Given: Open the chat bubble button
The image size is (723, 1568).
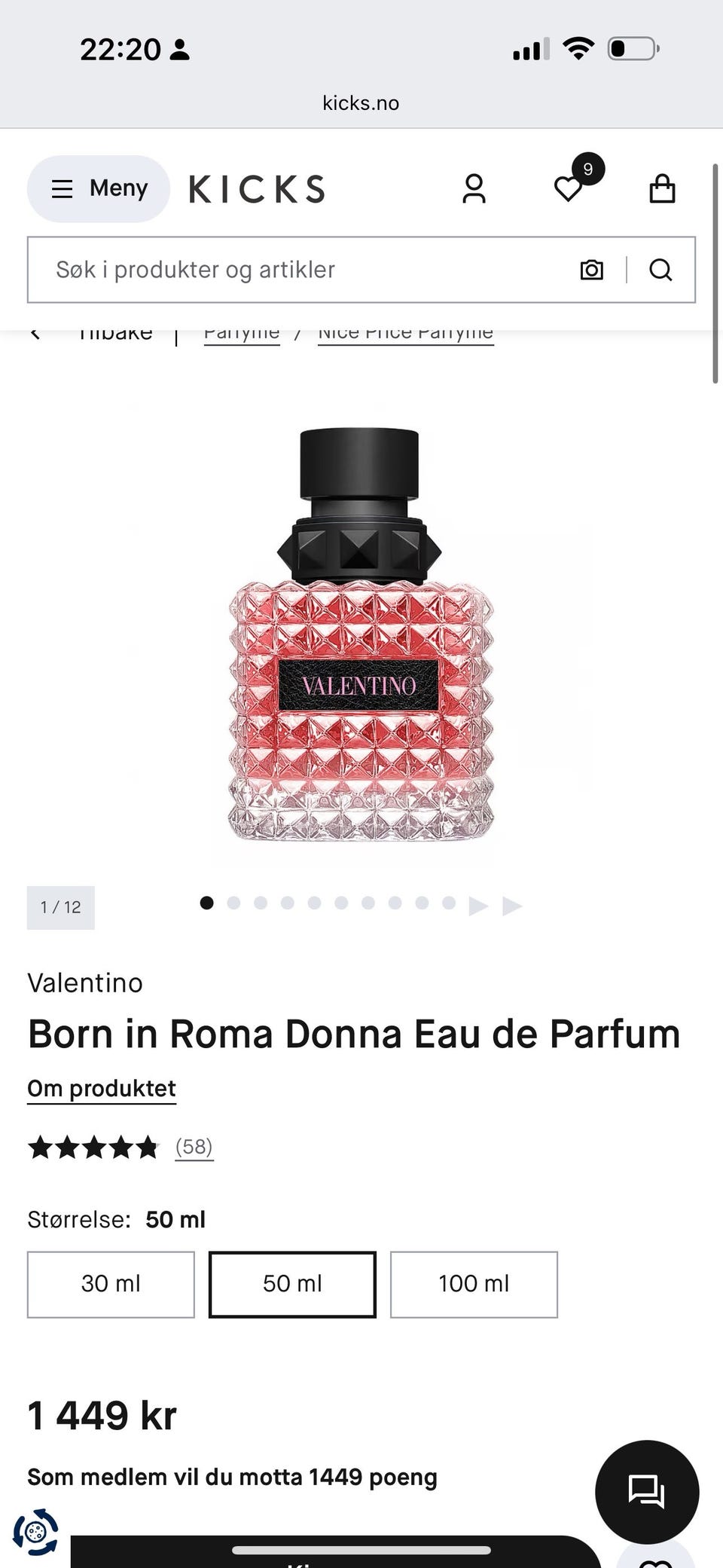Looking at the screenshot, I should [647, 1491].
